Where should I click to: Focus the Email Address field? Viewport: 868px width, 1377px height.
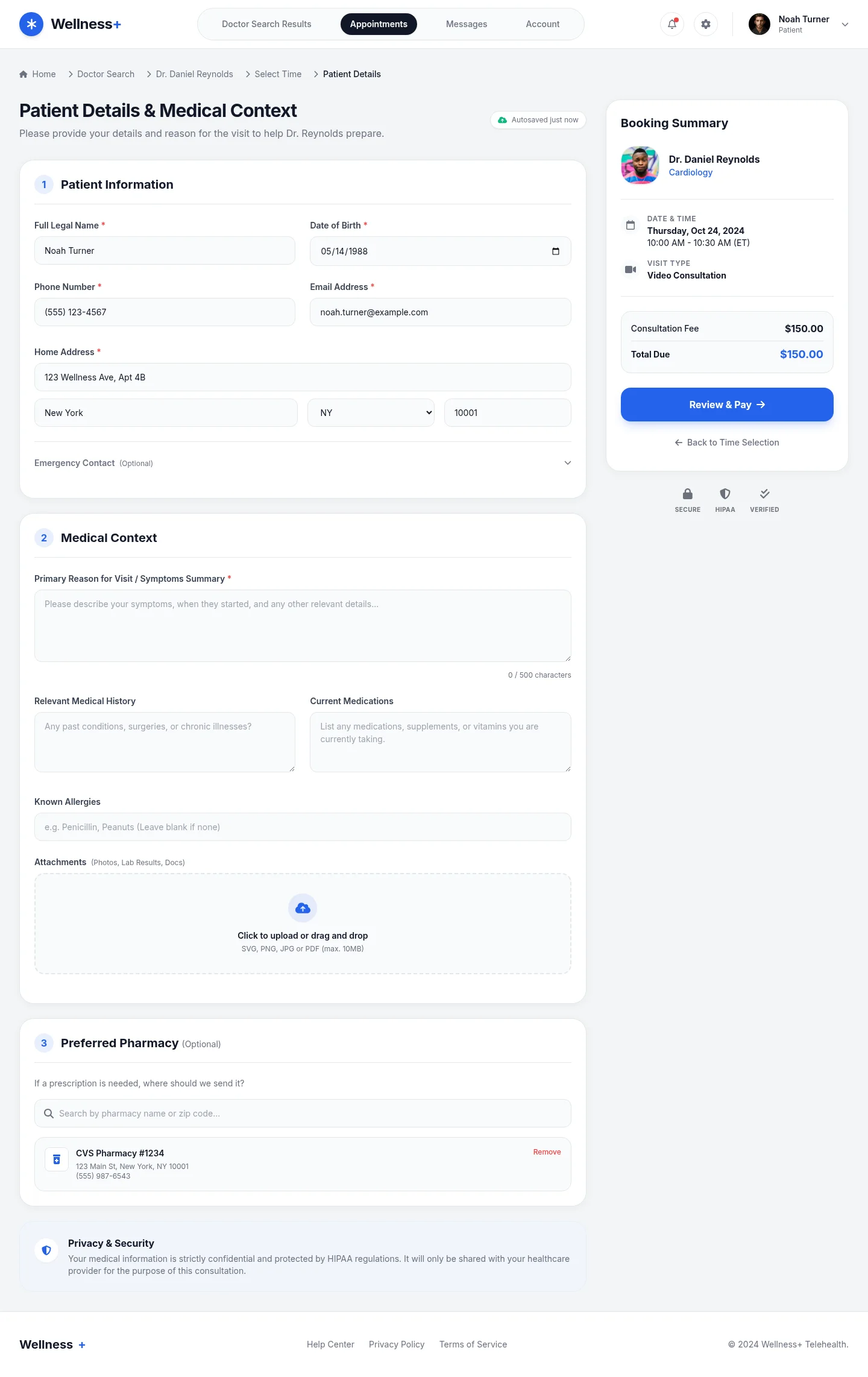tap(440, 312)
